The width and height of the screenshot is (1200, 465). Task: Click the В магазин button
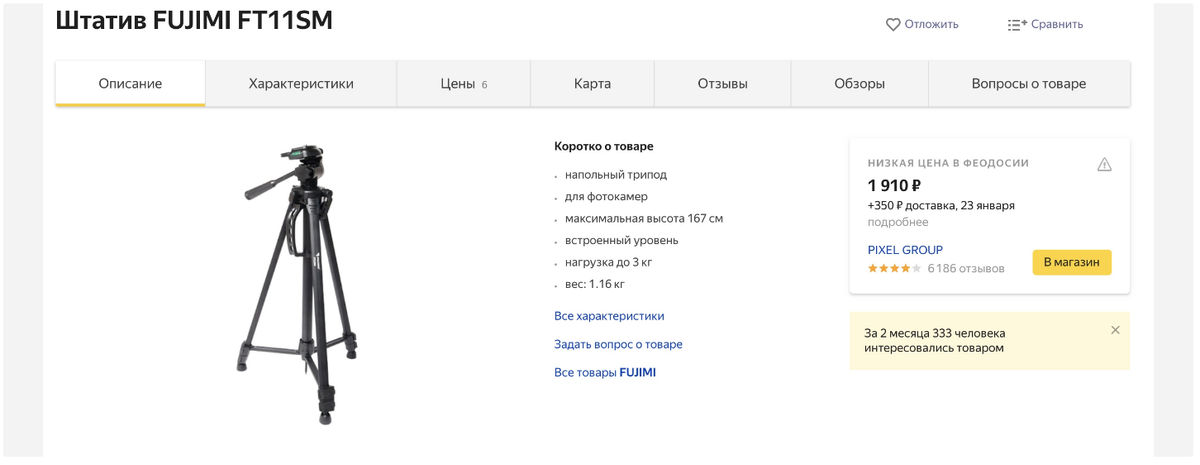point(1071,262)
